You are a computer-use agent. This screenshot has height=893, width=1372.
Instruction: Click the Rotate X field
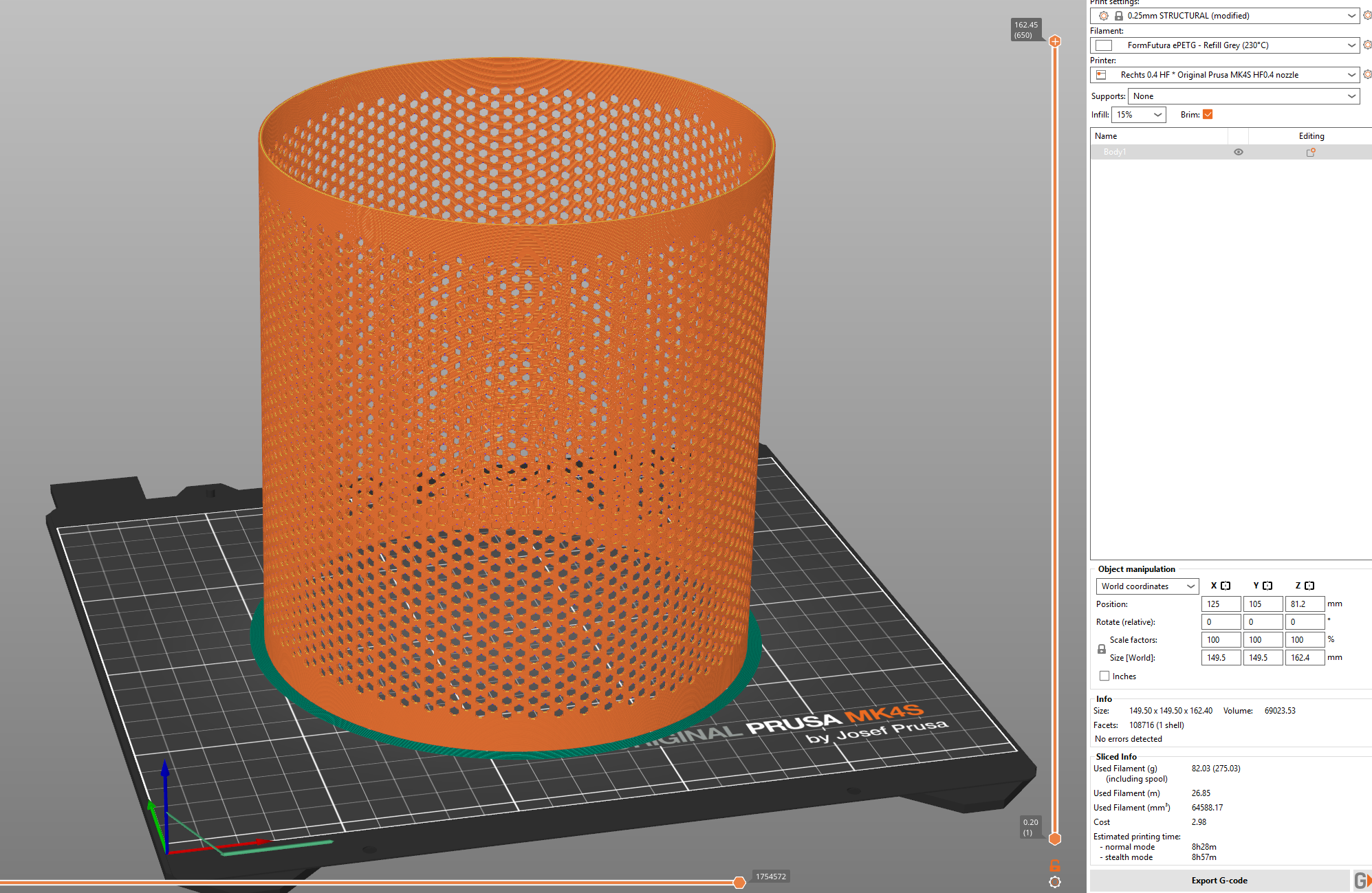pos(1221,622)
